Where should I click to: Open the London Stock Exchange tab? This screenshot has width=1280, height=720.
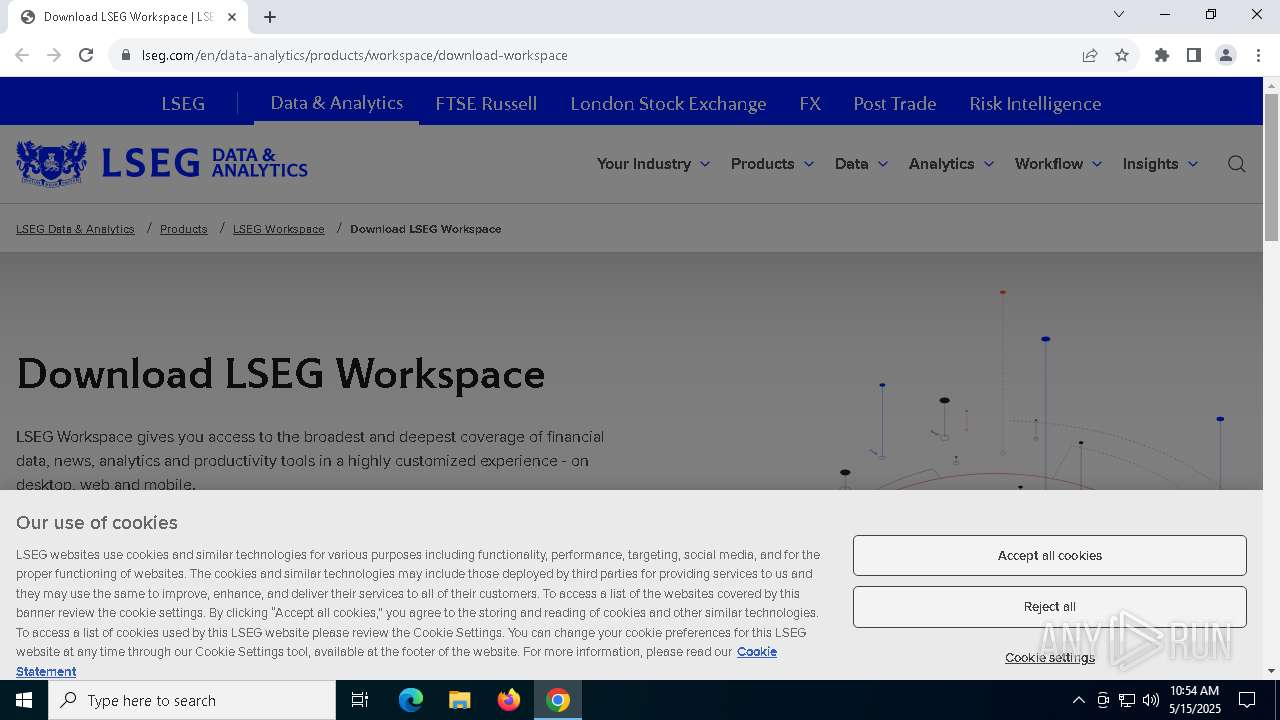pos(668,104)
